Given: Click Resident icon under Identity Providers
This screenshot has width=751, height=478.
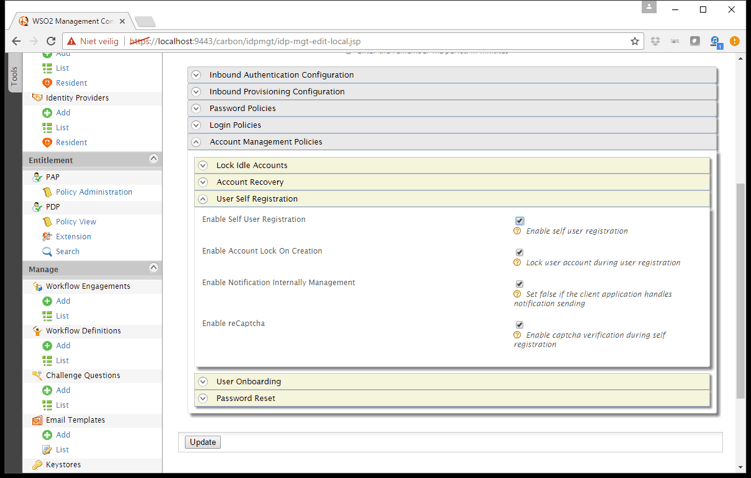Looking at the screenshot, I should tap(47, 142).
